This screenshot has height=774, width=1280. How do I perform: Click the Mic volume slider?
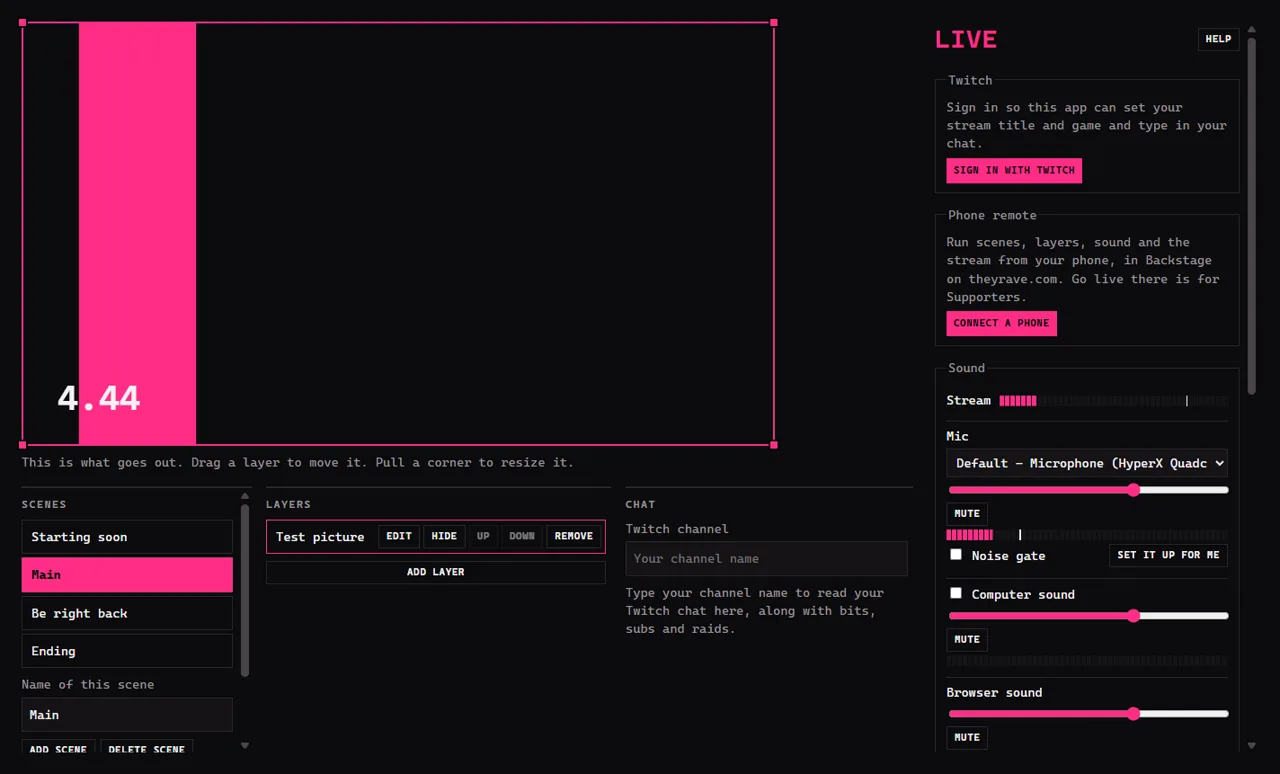[x=1088, y=490]
